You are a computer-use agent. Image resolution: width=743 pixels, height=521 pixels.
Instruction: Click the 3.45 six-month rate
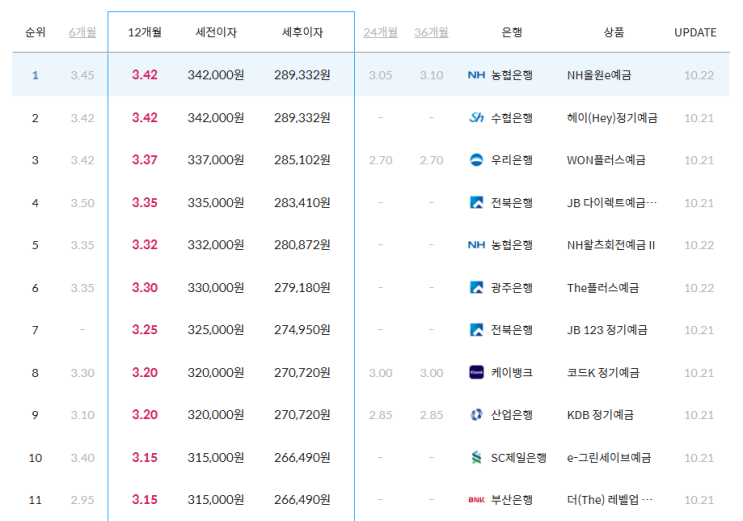click(82, 75)
